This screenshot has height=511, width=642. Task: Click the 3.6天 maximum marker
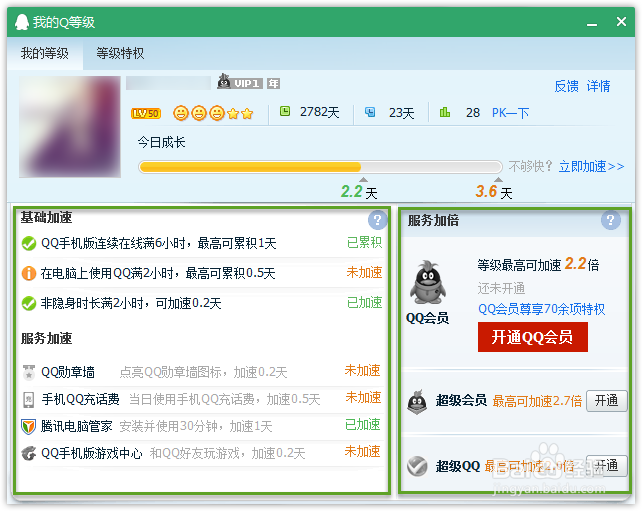click(494, 191)
